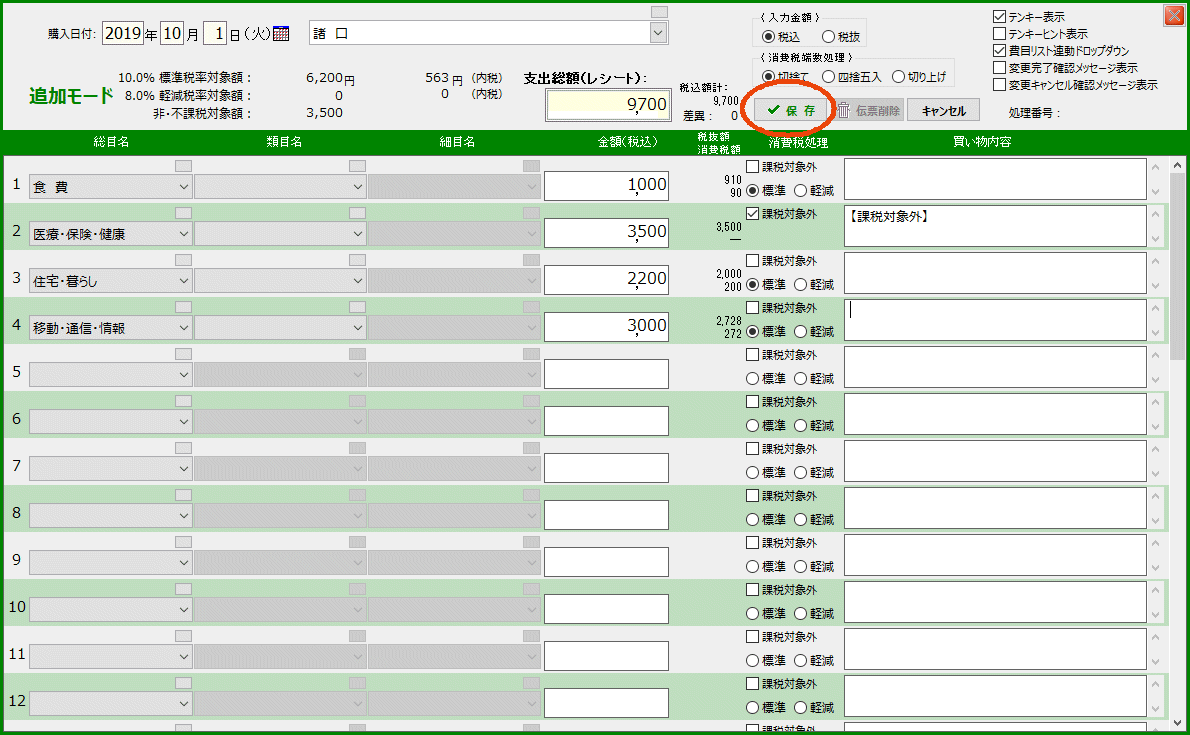Click small button above row 3 総目名
This screenshot has height=735, width=1190.
[x=184, y=260]
